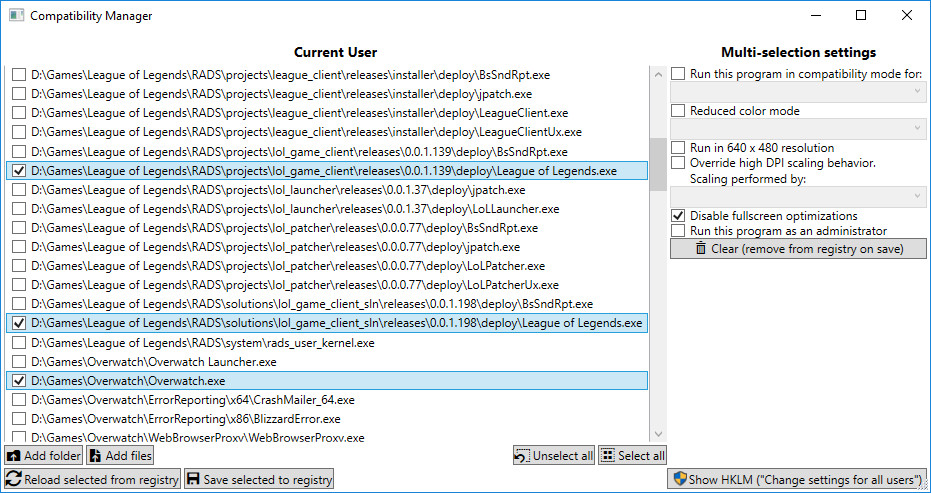Click Reload selected from registry label
The width and height of the screenshot is (931, 493).
coord(102,479)
